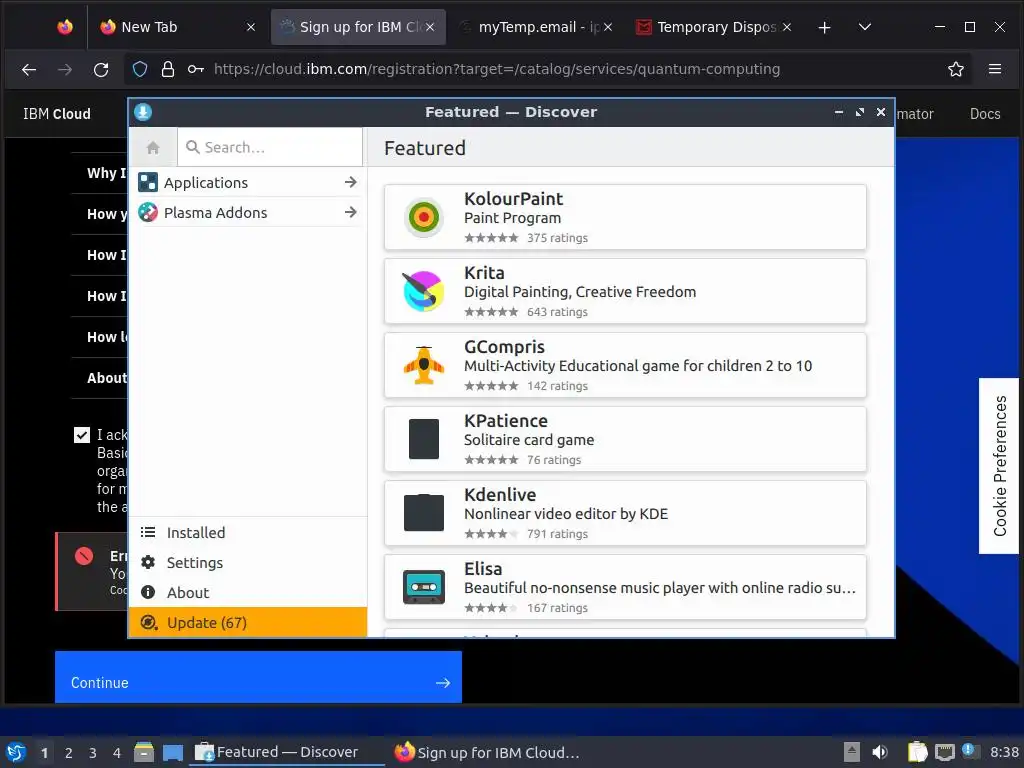Open the Elisa music player title
The height and width of the screenshot is (768, 1024).
pyautogui.click(x=483, y=569)
